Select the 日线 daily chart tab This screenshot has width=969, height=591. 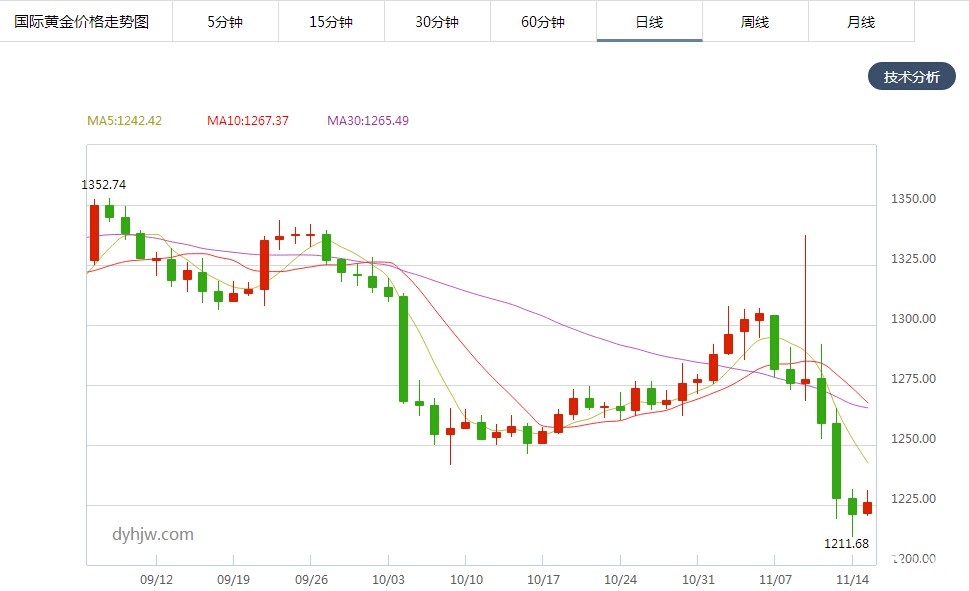649,22
